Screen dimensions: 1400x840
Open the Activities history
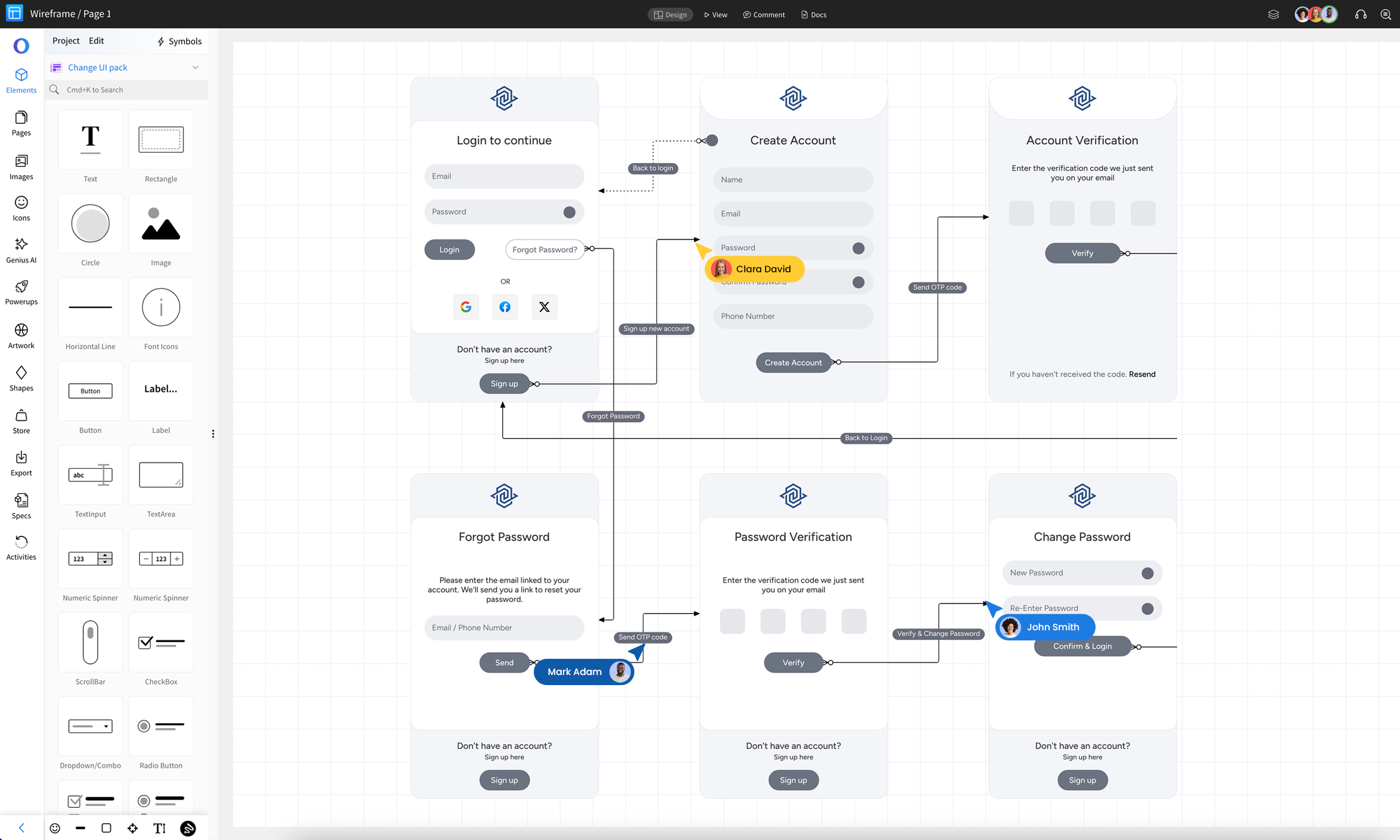click(21, 547)
